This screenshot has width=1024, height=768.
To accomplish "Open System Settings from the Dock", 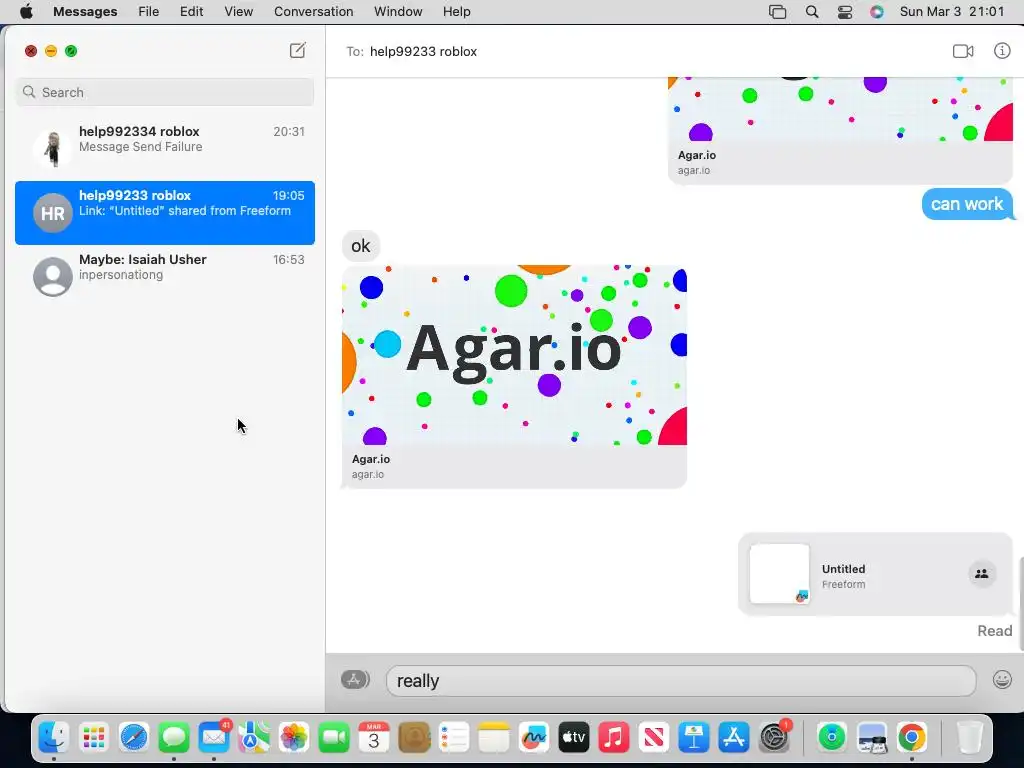I will pos(775,738).
